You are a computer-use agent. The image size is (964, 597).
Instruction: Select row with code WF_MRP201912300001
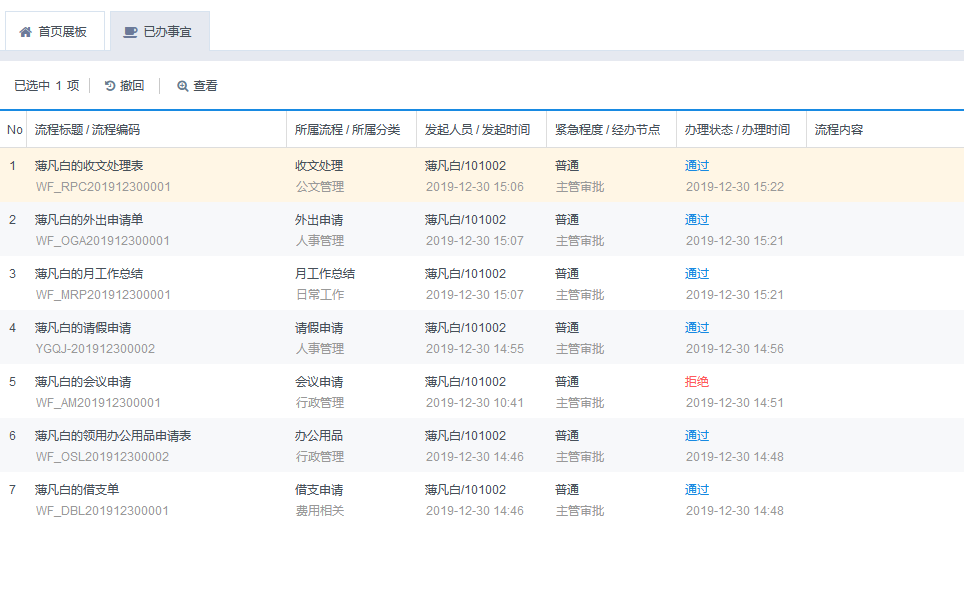103,295
